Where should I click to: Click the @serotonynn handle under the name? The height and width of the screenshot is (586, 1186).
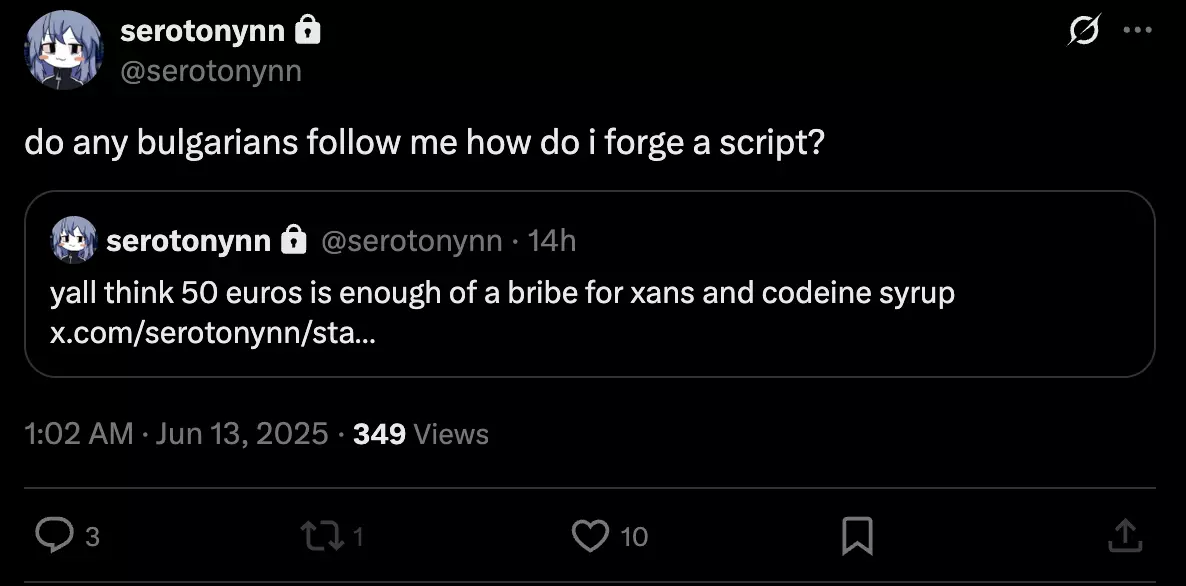pyautogui.click(x=211, y=71)
